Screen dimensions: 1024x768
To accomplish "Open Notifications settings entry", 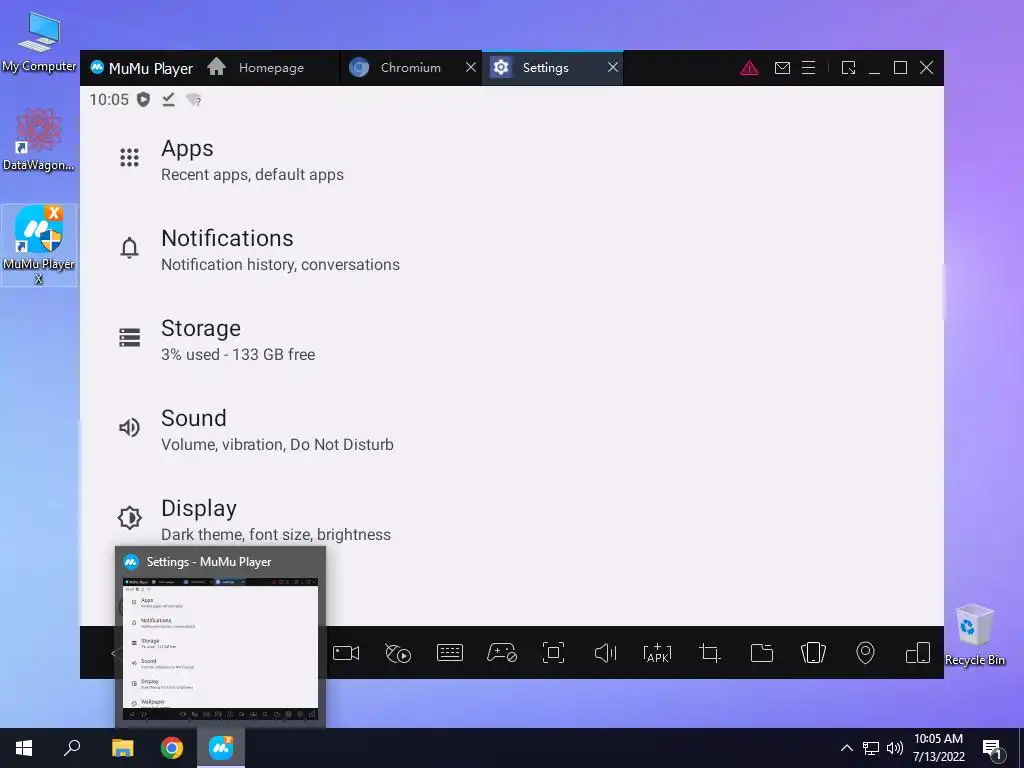I will click(511, 249).
